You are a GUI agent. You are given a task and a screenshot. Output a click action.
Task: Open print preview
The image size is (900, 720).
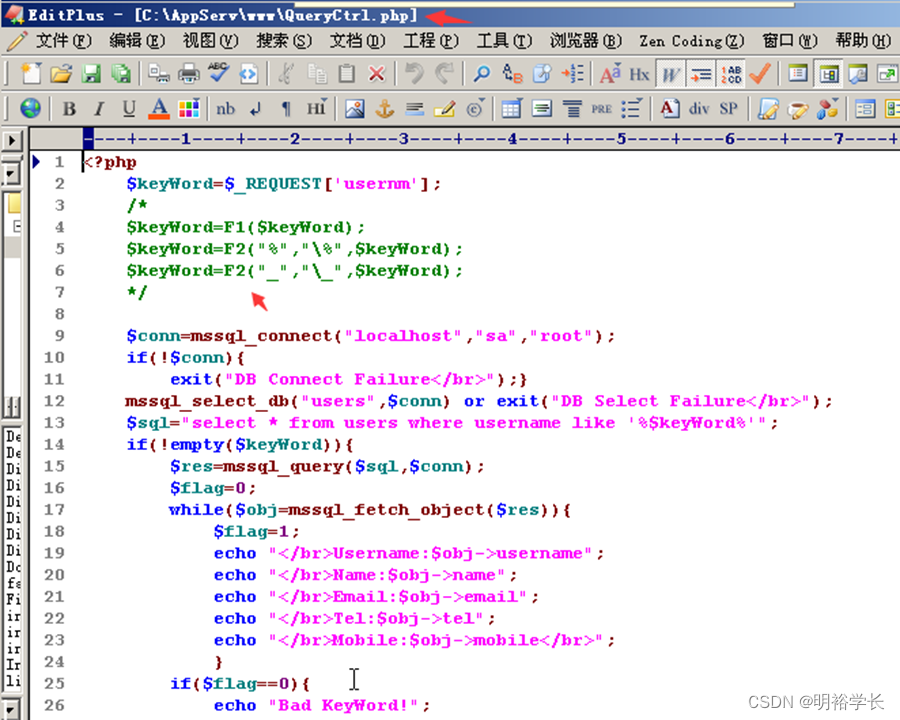click(x=159, y=73)
